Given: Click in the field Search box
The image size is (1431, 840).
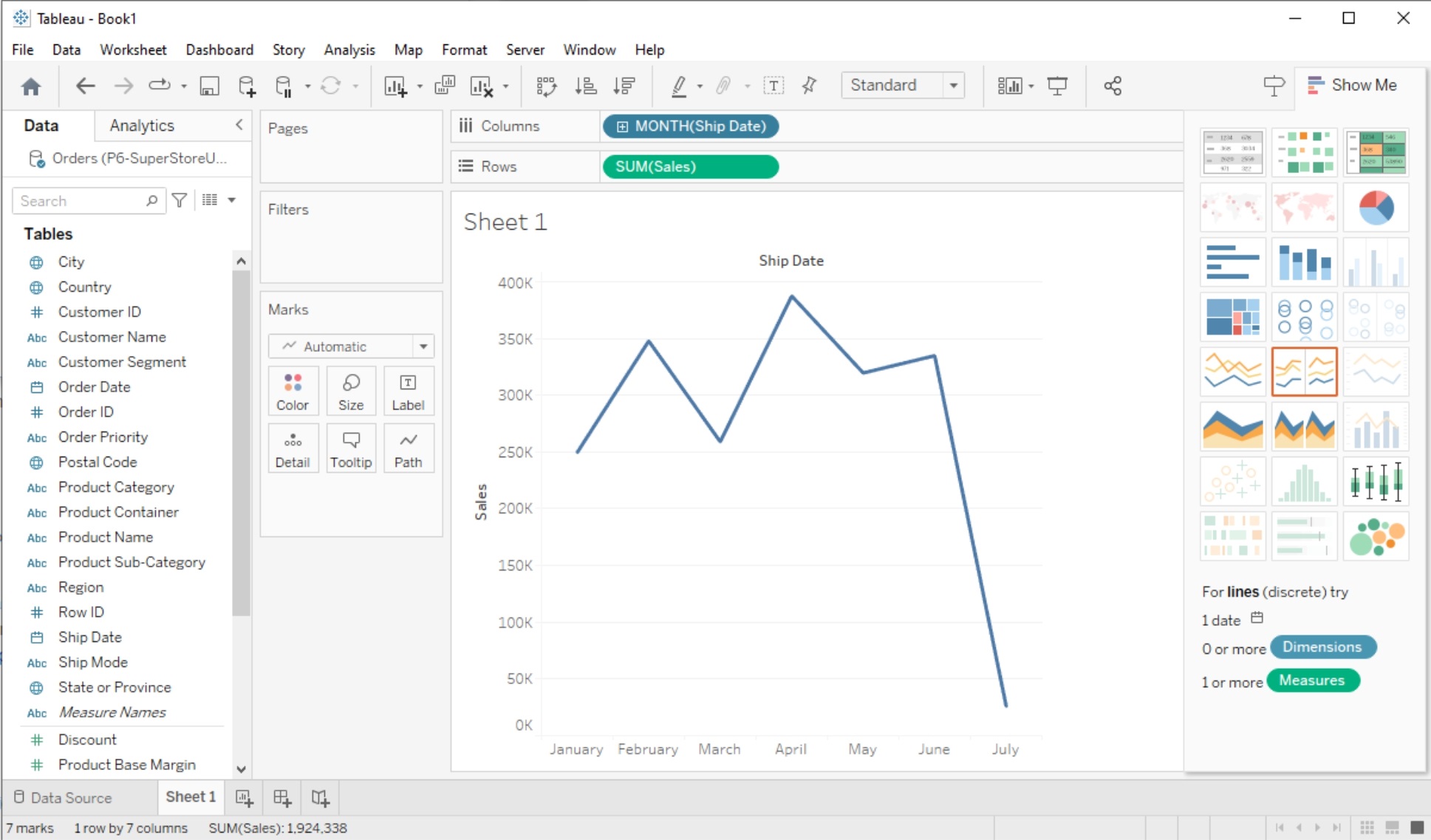Looking at the screenshot, I should [89, 201].
